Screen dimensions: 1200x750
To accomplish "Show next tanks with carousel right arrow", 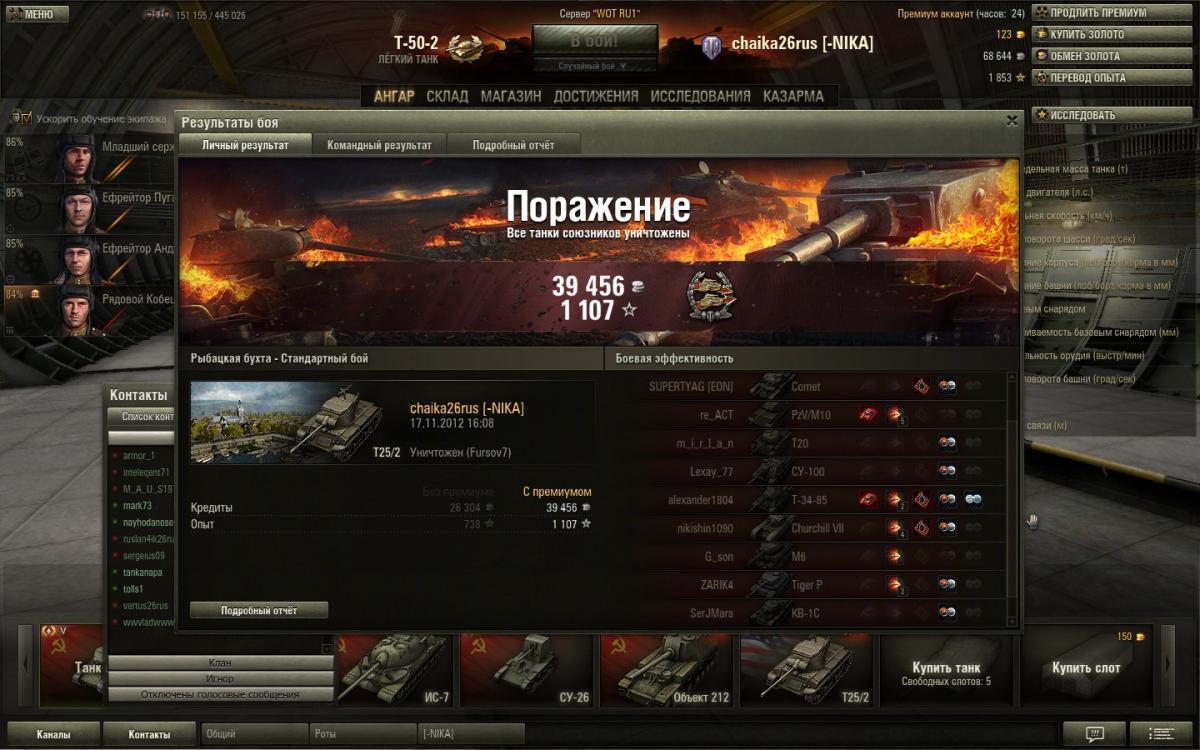I will coord(1167,665).
